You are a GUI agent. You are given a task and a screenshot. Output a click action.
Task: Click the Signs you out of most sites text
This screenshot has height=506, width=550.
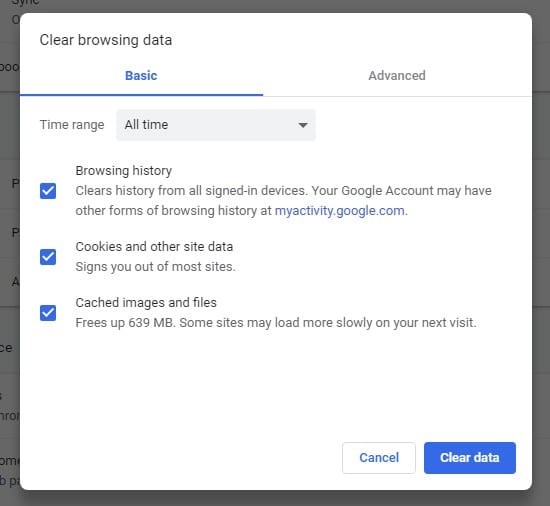pos(155,267)
